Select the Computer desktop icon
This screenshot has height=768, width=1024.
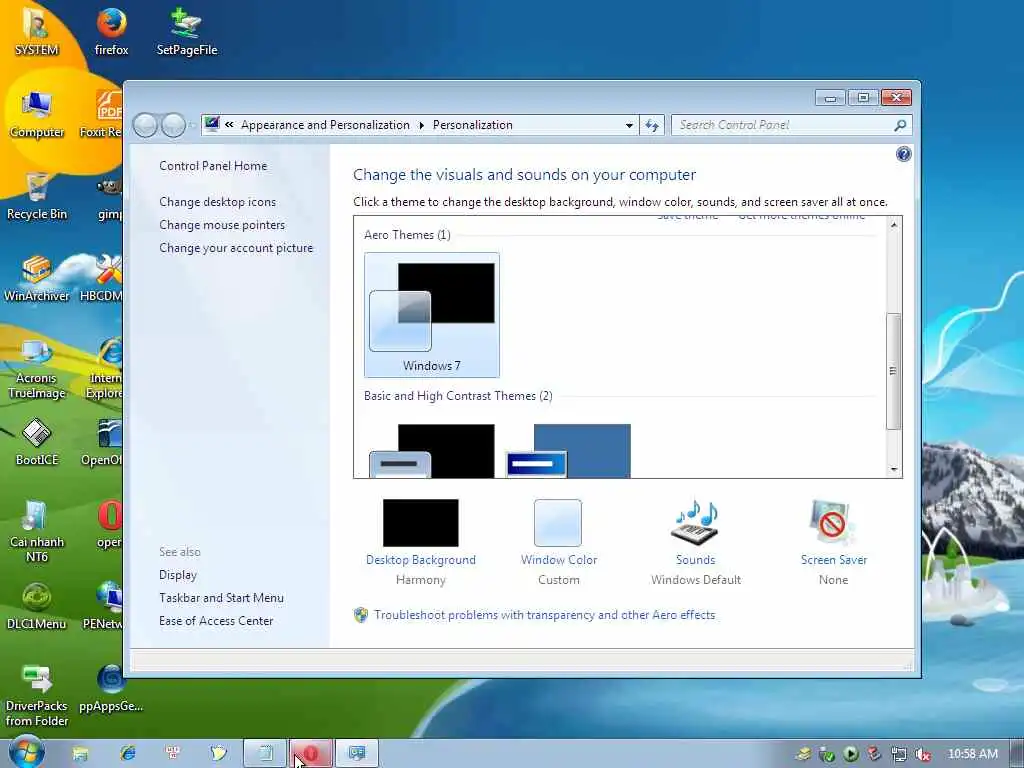coord(37,114)
